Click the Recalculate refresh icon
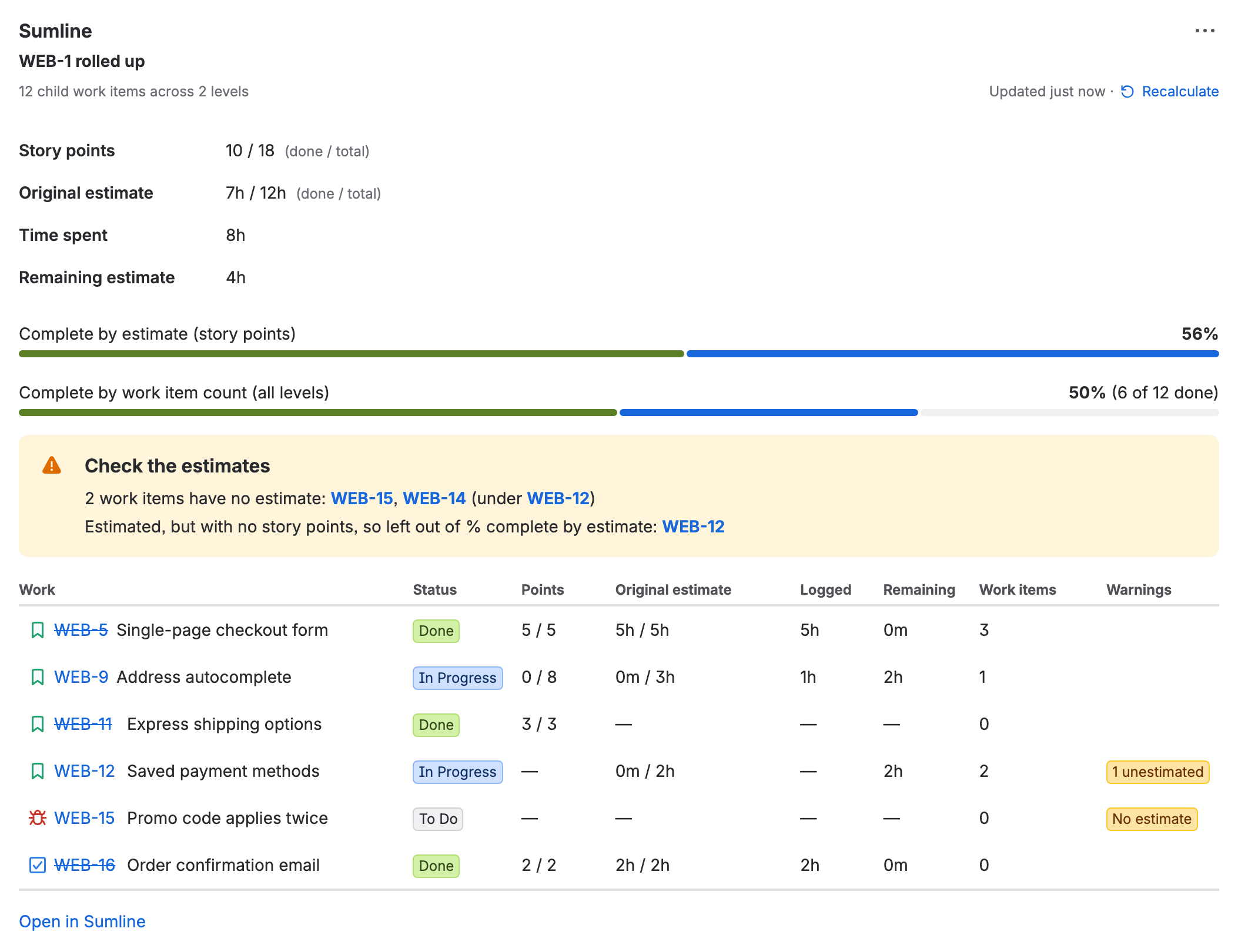This screenshot has width=1238, height=952. click(x=1127, y=92)
